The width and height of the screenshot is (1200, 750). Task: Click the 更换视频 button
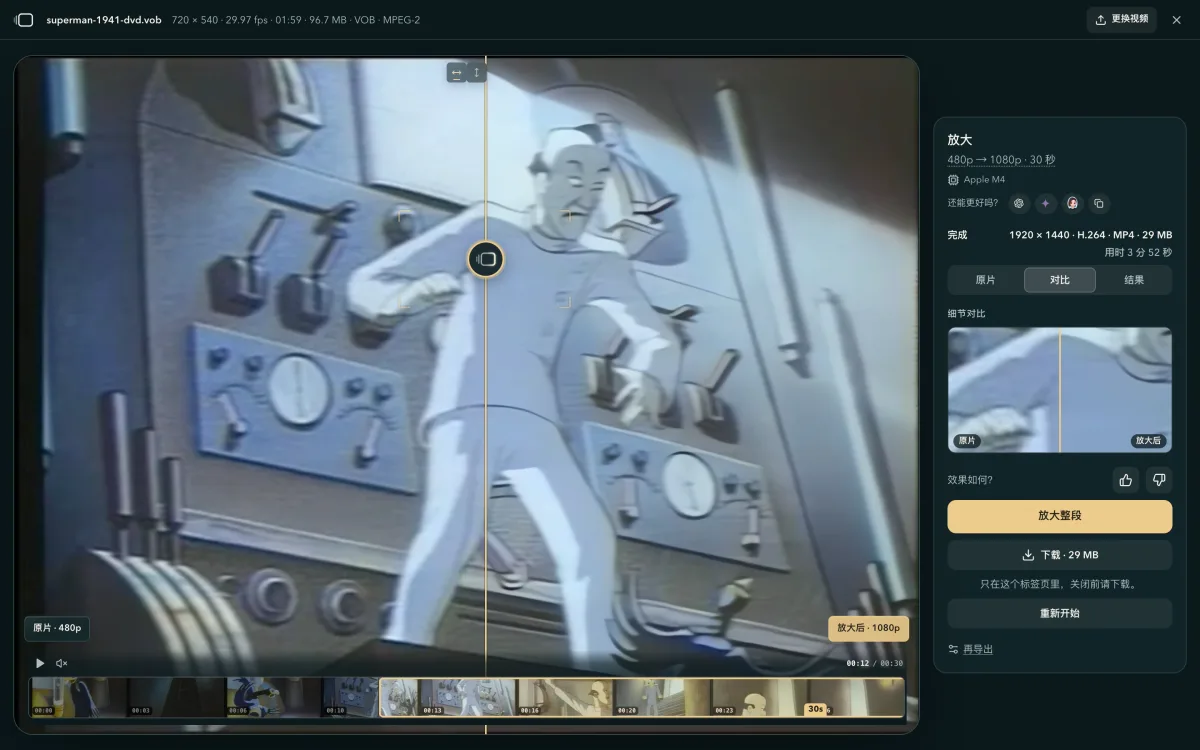tap(1122, 19)
